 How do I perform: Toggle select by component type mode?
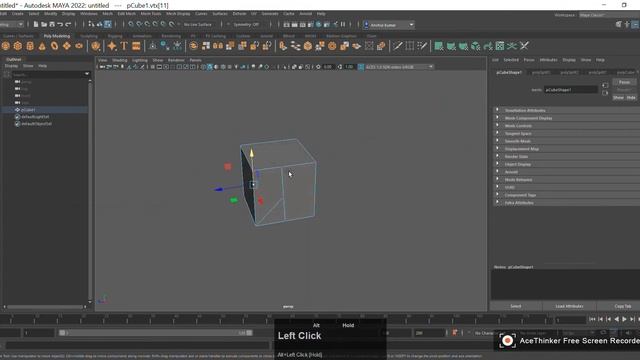[x=108, y=24]
